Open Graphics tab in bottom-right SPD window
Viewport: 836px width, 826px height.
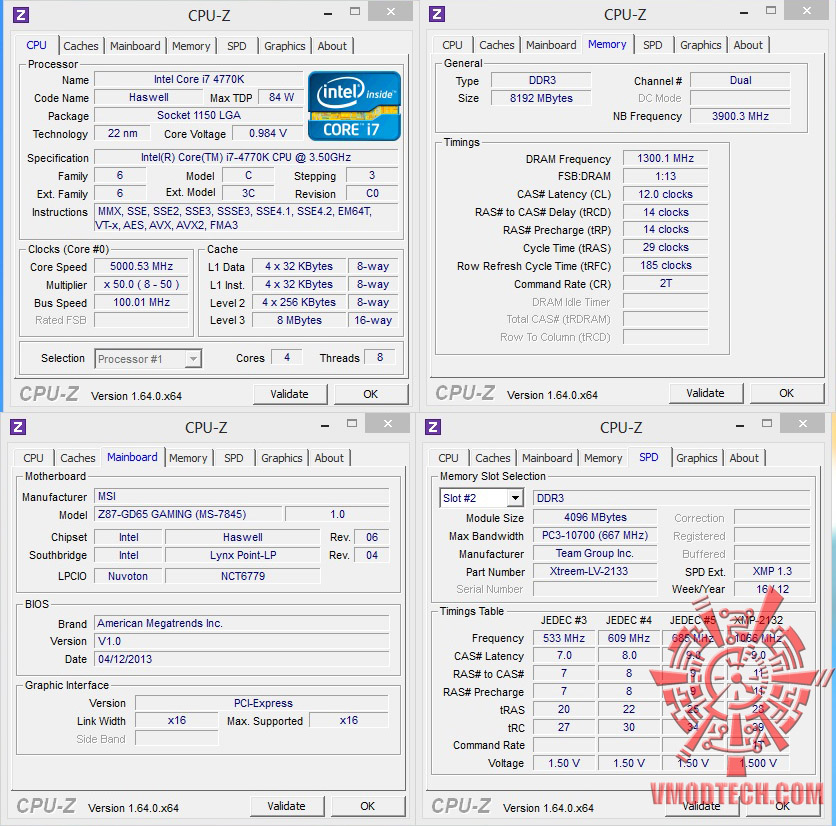click(x=697, y=458)
